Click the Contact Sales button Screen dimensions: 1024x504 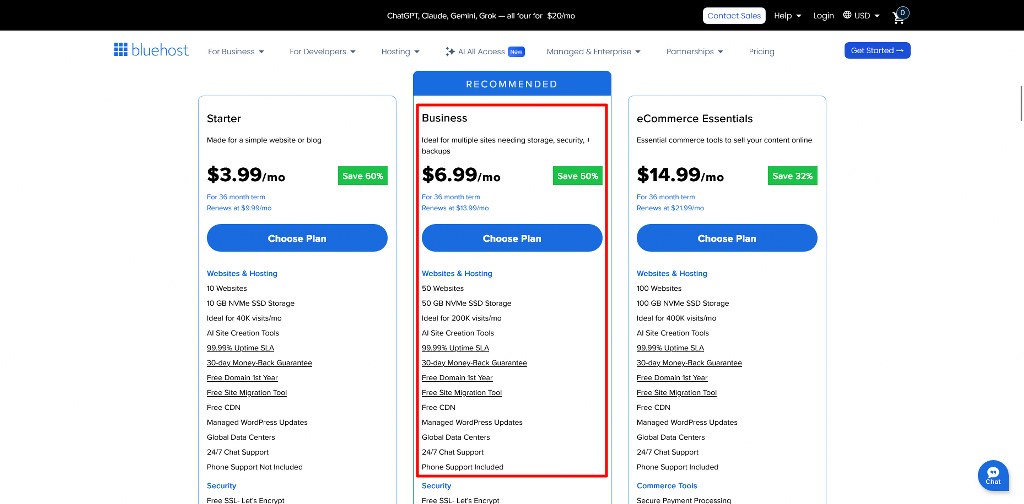(x=734, y=16)
